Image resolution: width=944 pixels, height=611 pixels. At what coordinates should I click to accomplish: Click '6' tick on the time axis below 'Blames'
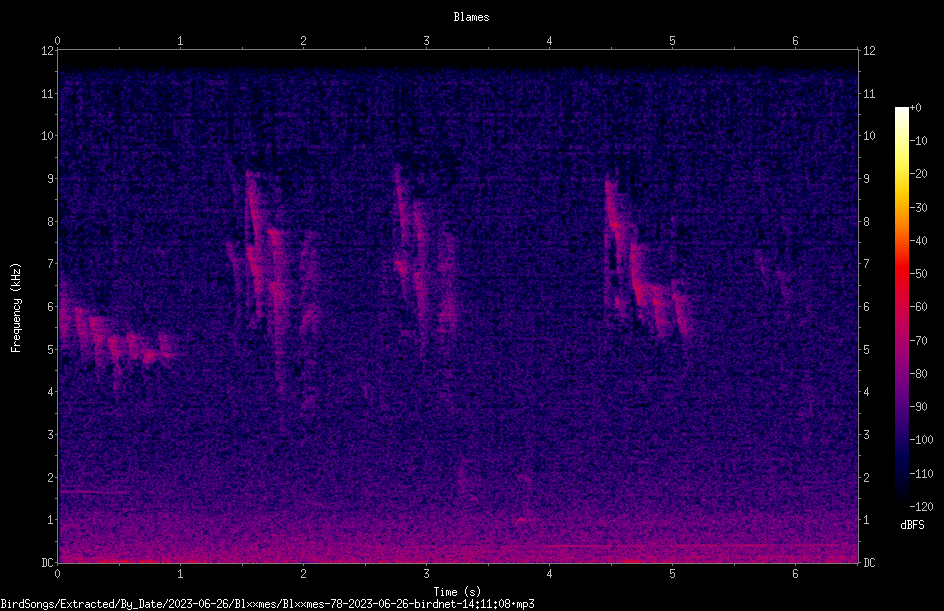click(795, 41)
